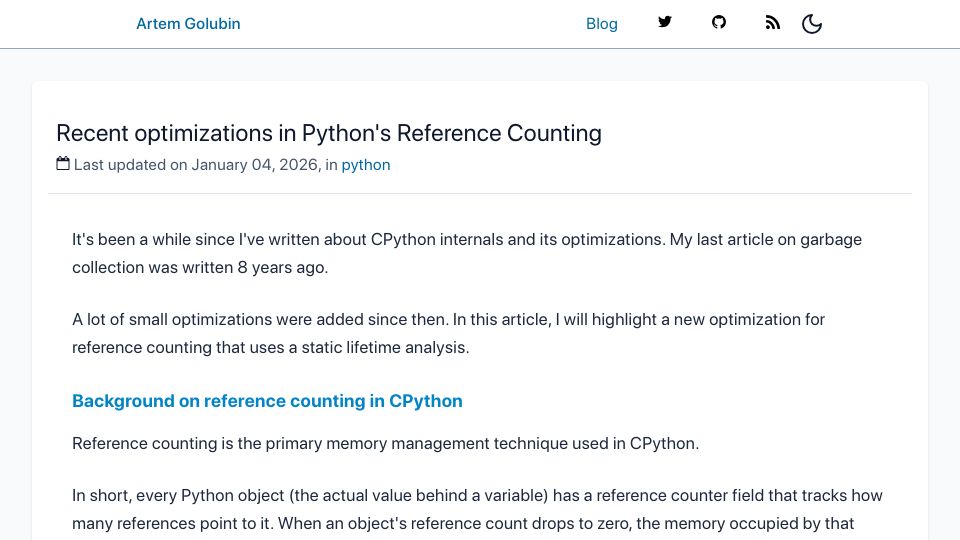
Task: Click the 'Last updated on January 04, 2026' text
Action: [196, 165]
